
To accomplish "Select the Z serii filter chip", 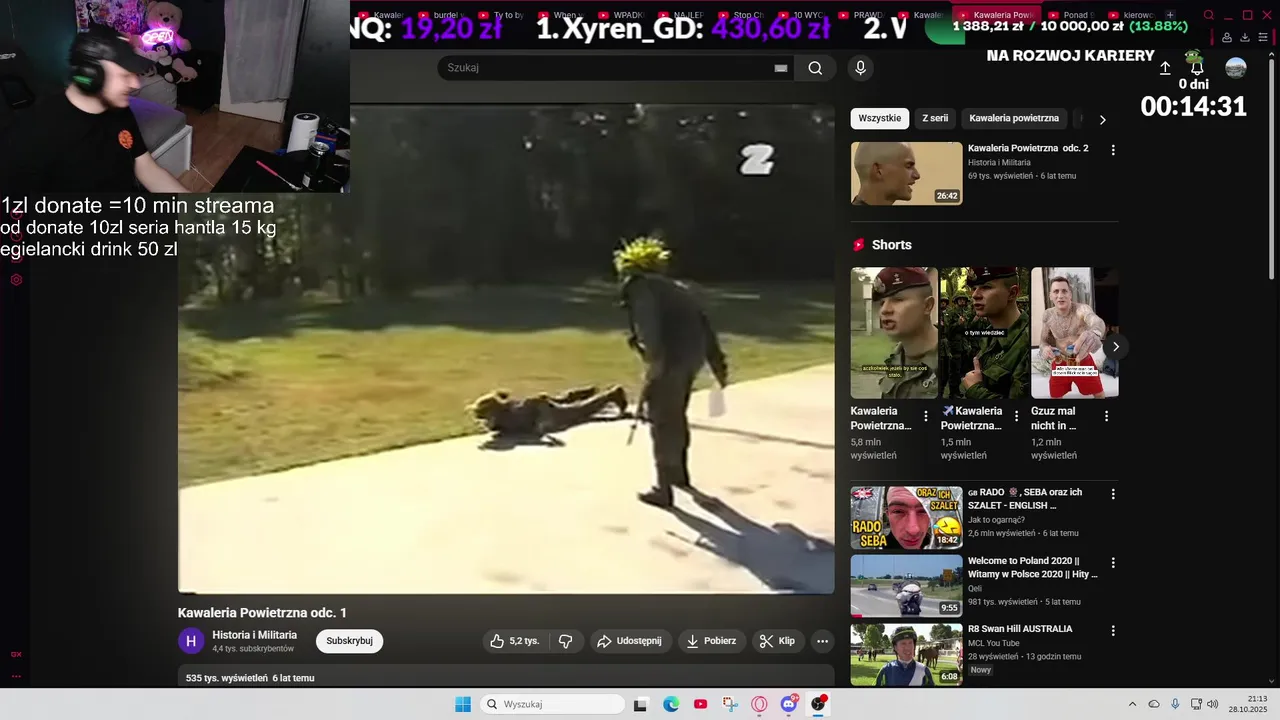I will [x=935, y=118].
